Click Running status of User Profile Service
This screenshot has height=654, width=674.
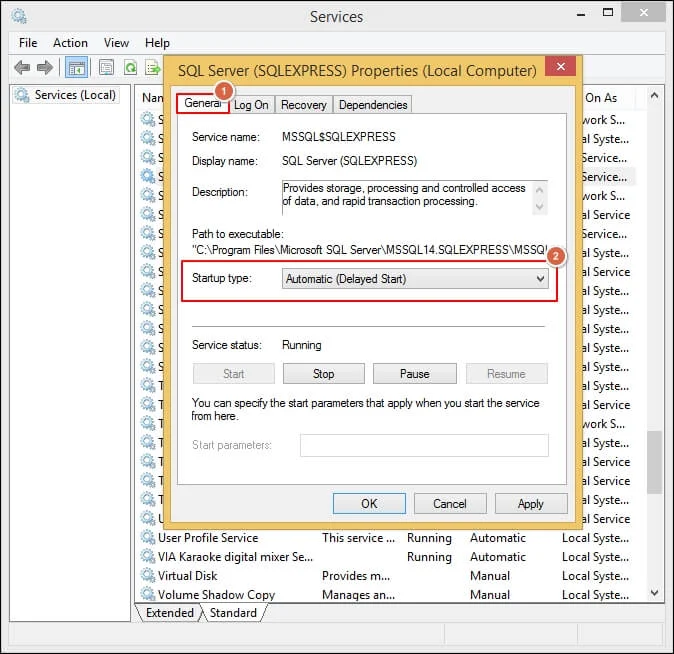(x=429, y=537)
